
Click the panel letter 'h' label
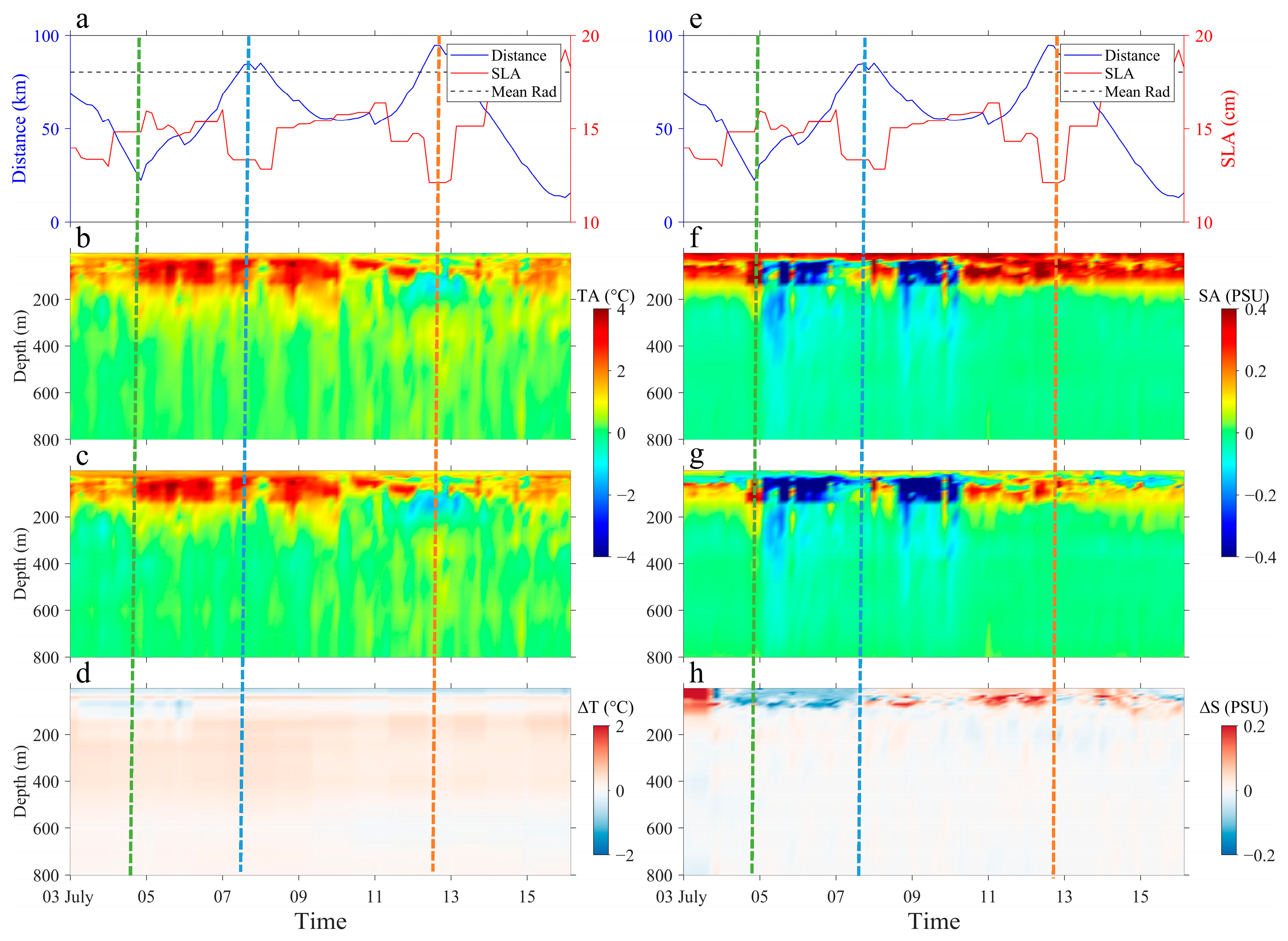696,673
